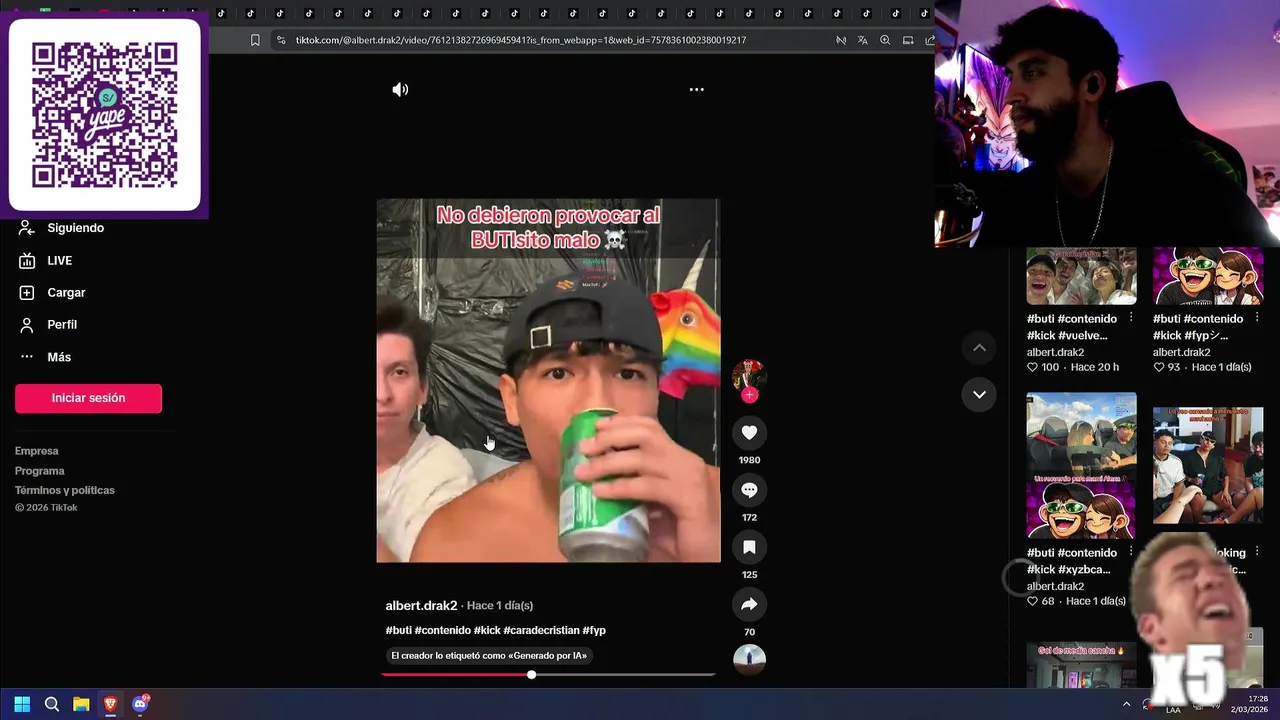Click the zoom magnifier icon in address bar

tap(885, 40)
